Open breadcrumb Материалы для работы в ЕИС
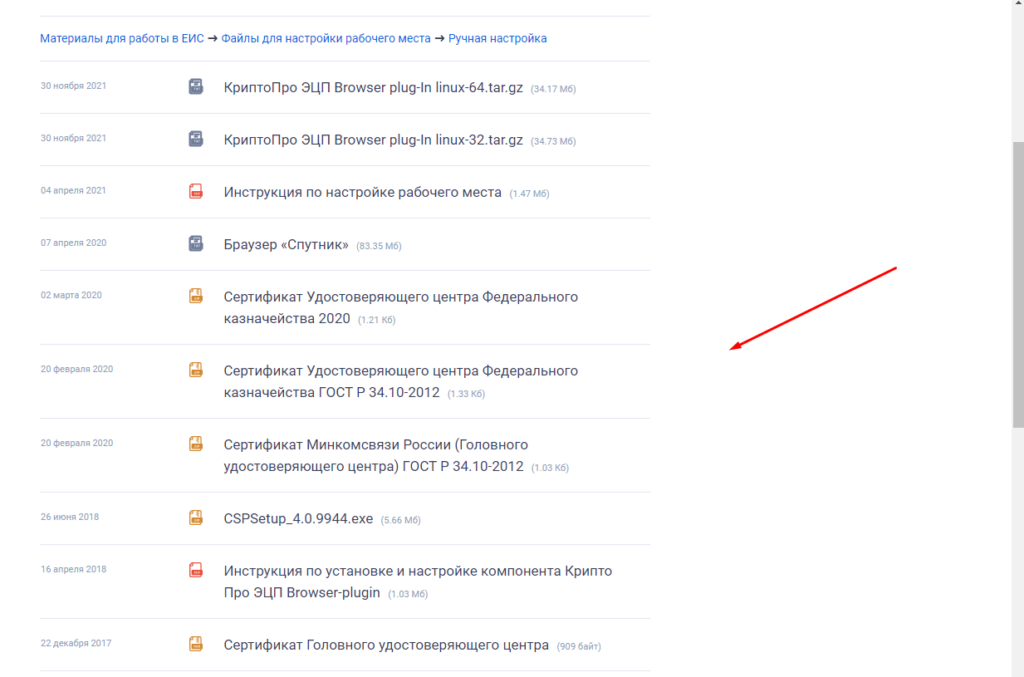Image resolution: width=1024 pixels, height=677 pixels. 121,39
